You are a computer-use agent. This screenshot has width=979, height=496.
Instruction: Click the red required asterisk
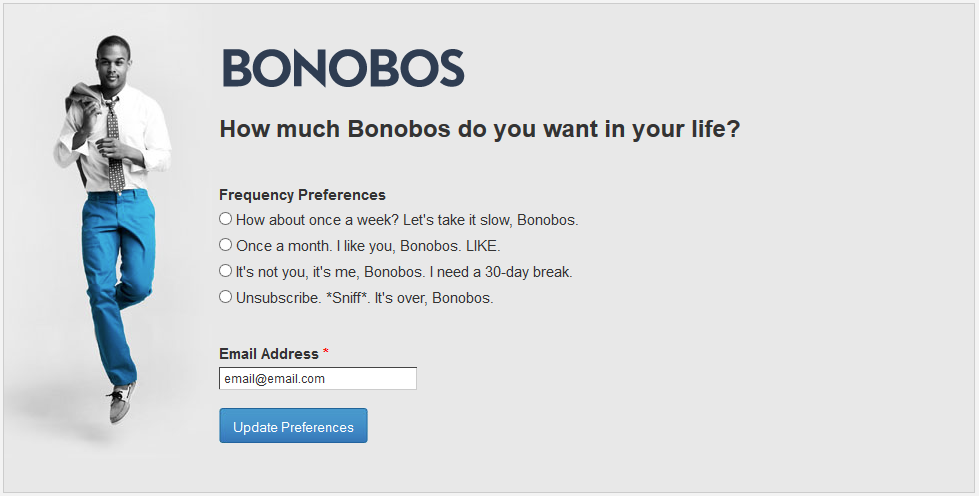(x=326, y=353)
